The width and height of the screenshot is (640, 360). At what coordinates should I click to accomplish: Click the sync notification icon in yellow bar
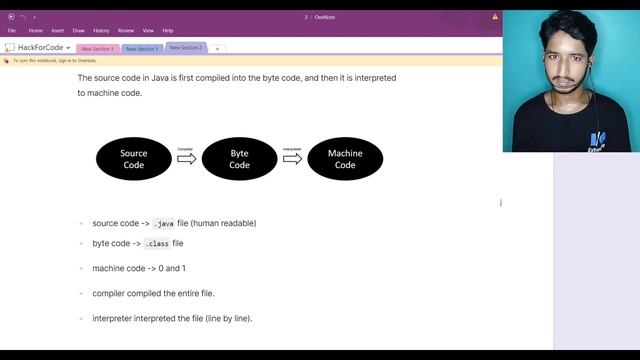point(6,61)
